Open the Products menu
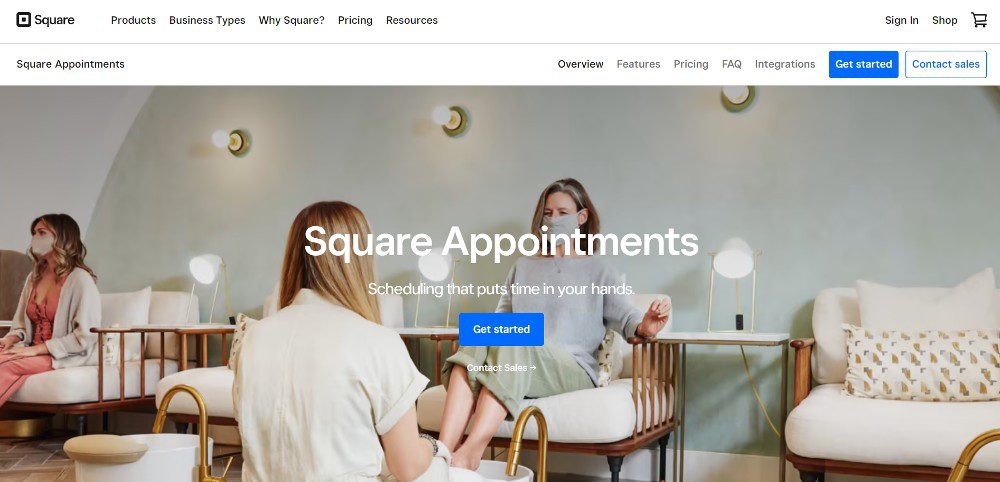 133,20
